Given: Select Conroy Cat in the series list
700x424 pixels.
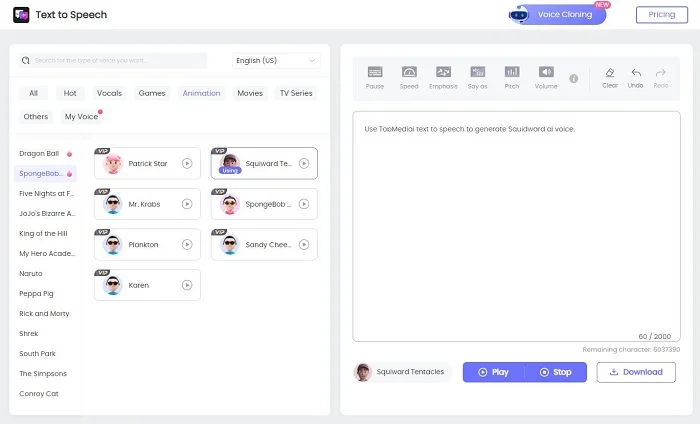Looking at the screenshot, I should click(39, 394).
